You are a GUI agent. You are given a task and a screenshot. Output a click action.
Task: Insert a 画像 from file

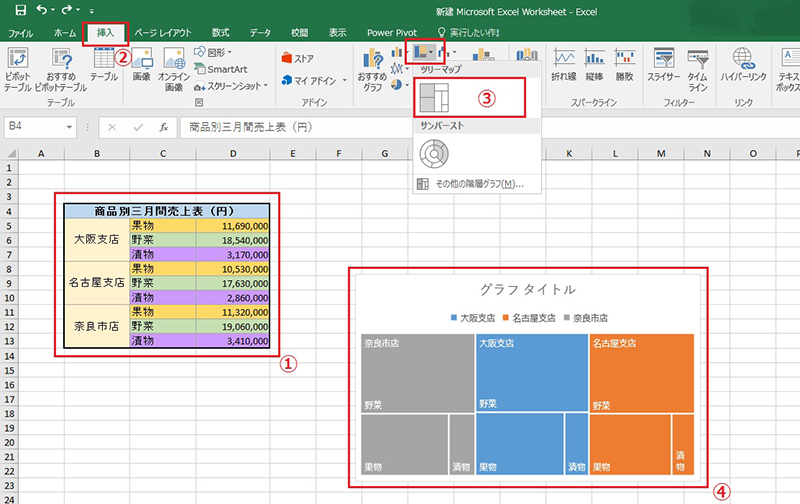tap(142, 65)
